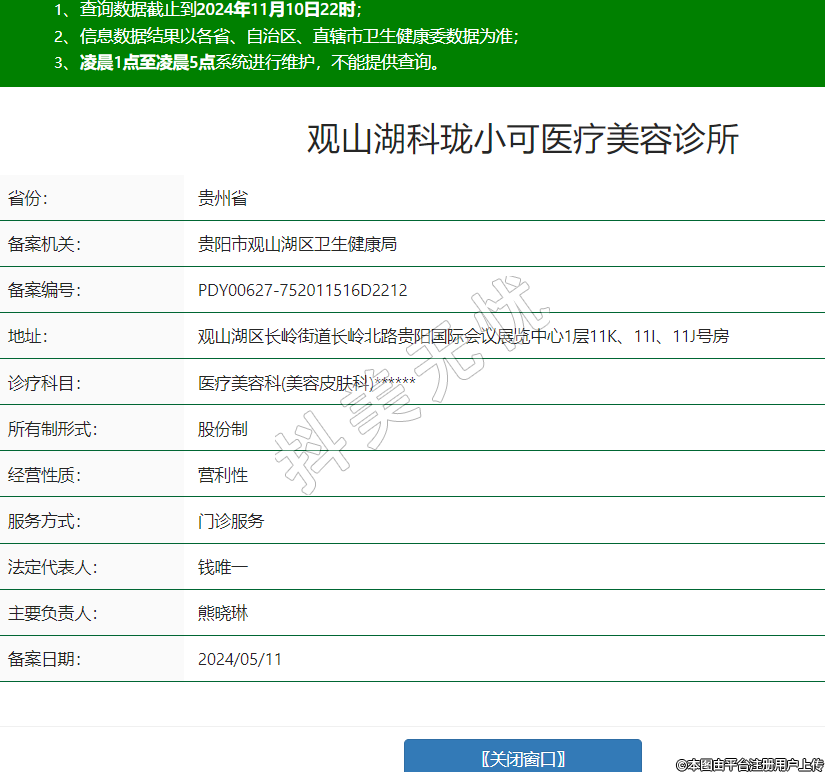
Task: Click the service mode value 门诊服务
Action: 231,521
